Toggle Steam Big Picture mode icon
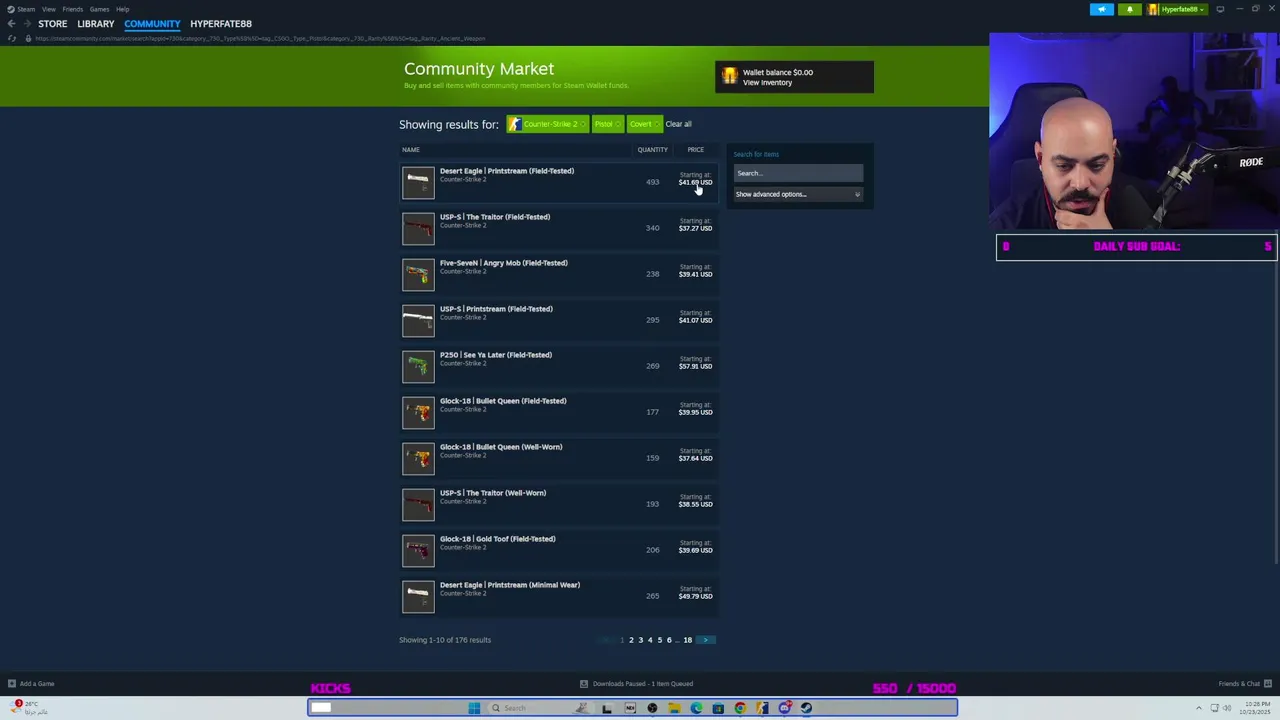This screenshot has width=1280, height=720. pyautogui.click(x=1220, y=9)
